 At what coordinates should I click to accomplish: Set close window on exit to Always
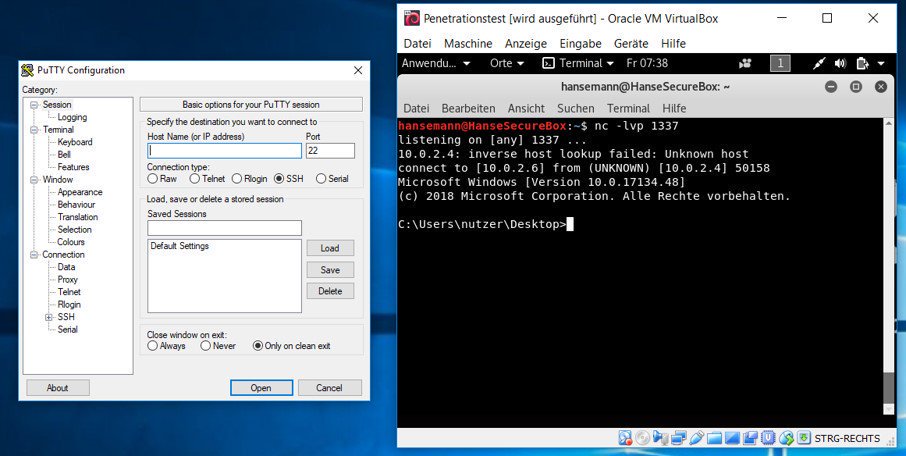(x=153, y=346)
